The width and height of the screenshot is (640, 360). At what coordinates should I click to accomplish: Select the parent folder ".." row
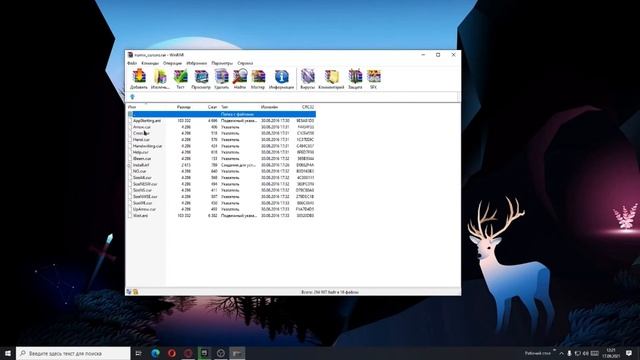(x=222, y=114)
